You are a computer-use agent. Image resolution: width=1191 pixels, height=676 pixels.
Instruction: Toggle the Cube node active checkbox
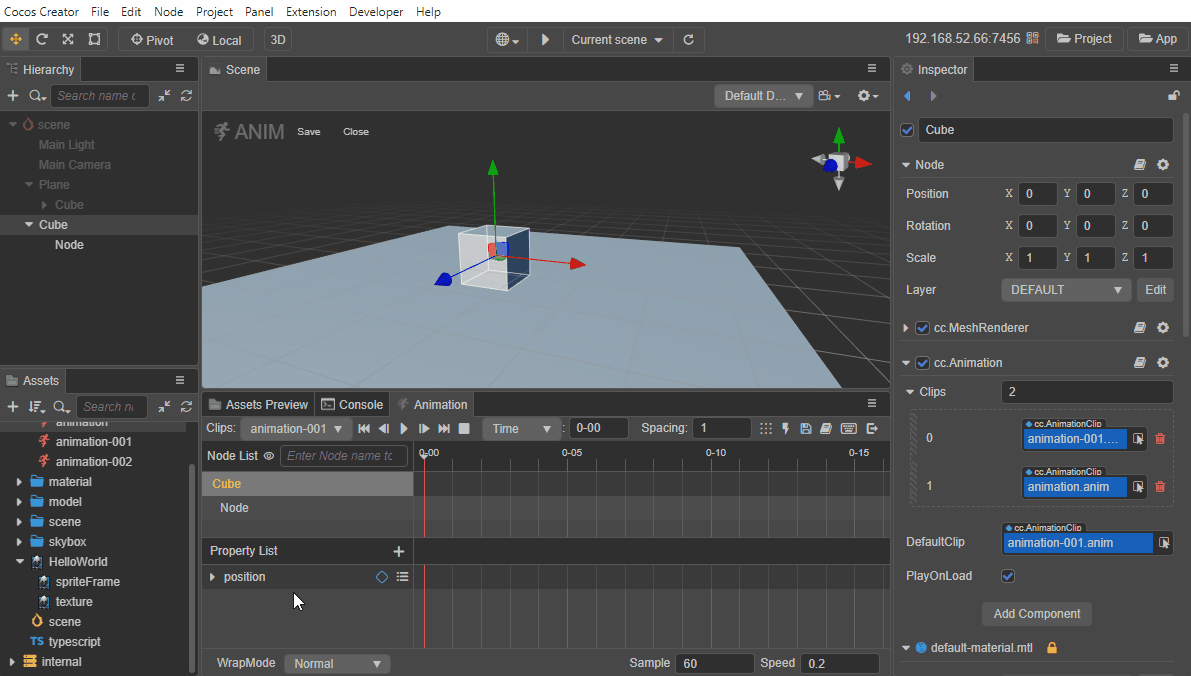907,130
